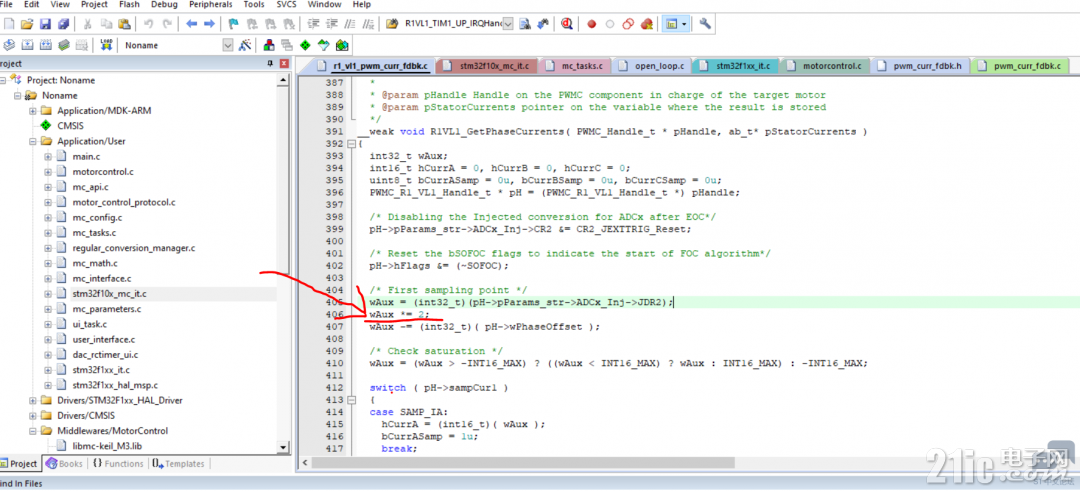
Task: Navigate forwards with blue right arrow
Action: pos(209,24)
